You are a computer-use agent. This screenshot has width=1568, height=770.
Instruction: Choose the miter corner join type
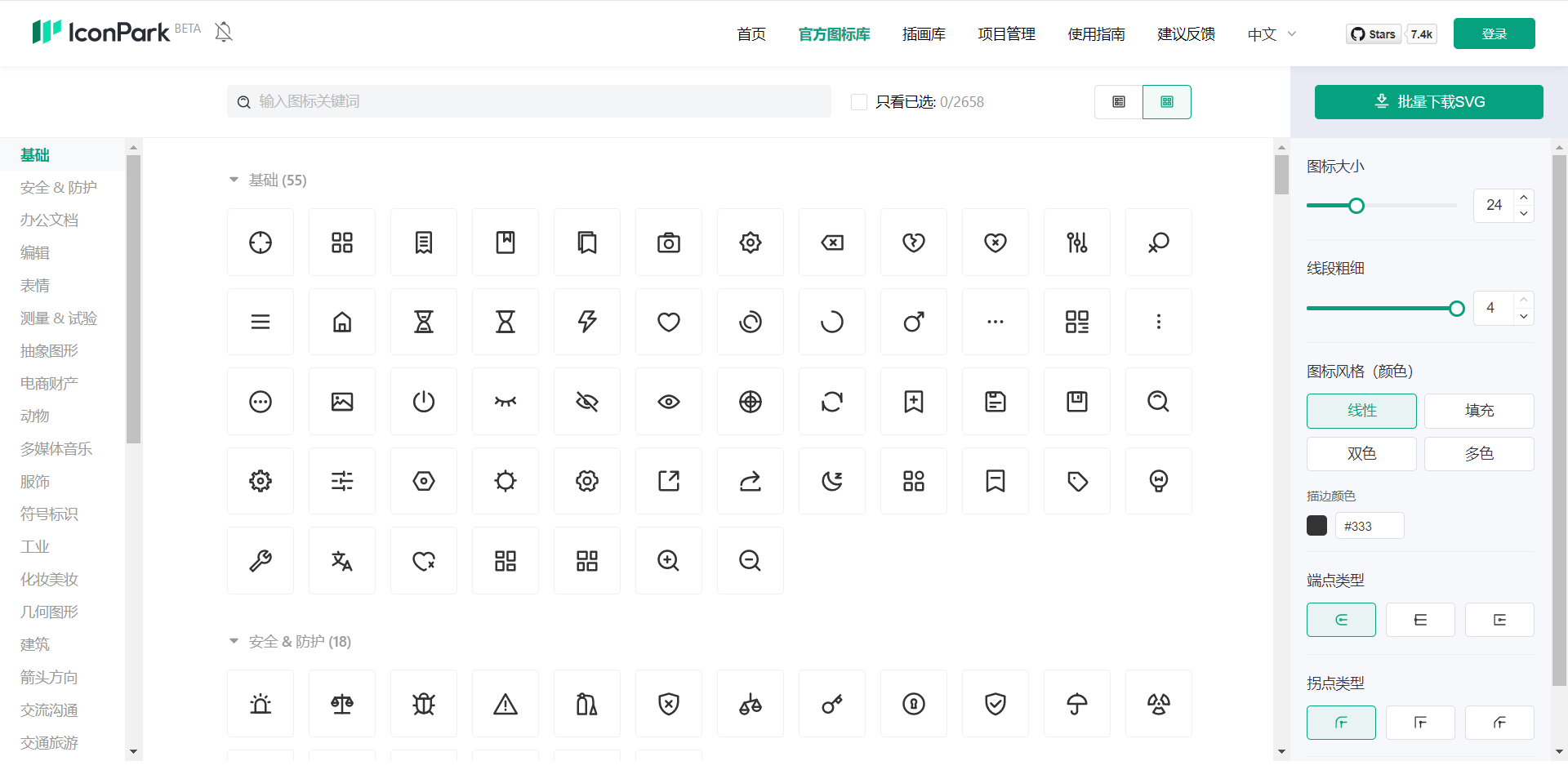(1420, 723)
